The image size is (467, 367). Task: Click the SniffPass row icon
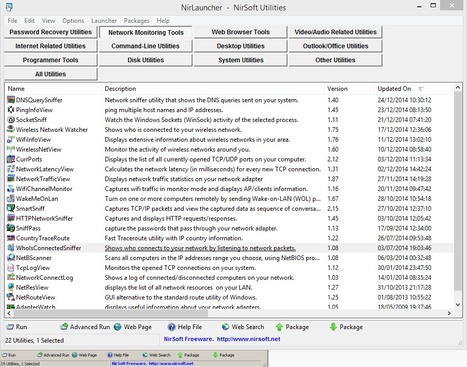pyautogui.click(x=11, y=228)
